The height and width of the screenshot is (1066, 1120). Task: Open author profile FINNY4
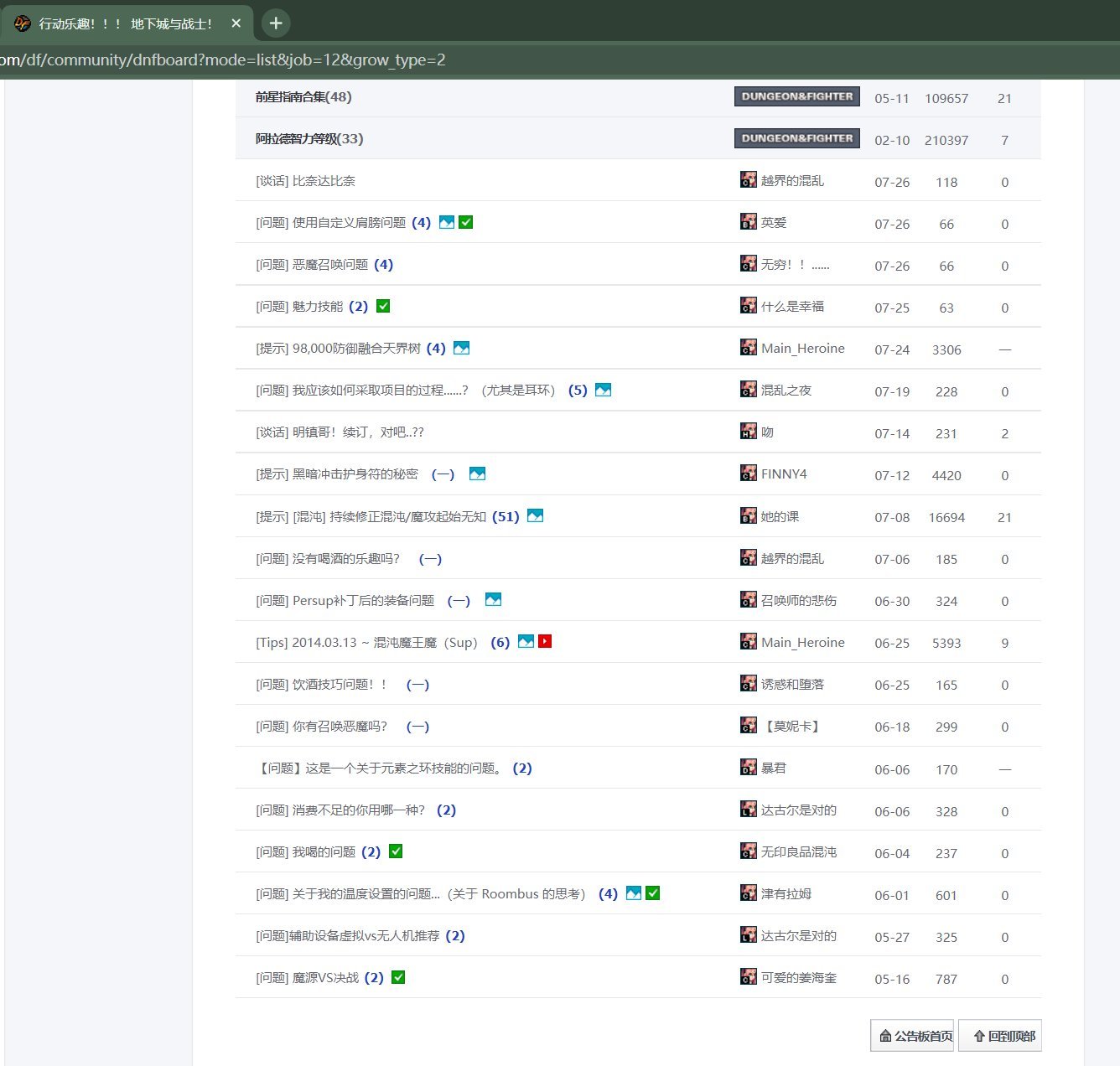[x=783, y=474]
